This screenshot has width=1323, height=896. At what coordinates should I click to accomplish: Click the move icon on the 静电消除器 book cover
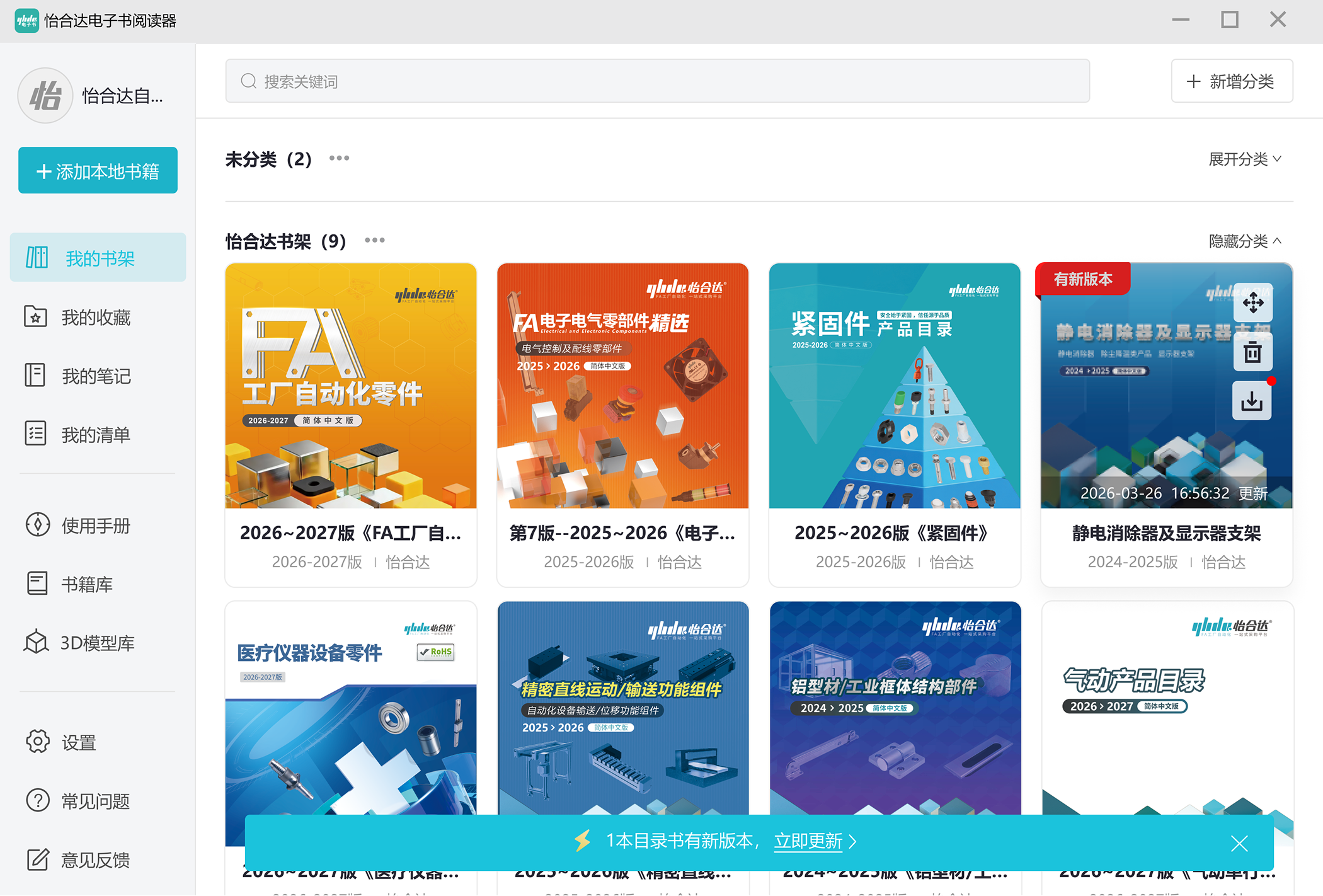(x=1252, y=302)
